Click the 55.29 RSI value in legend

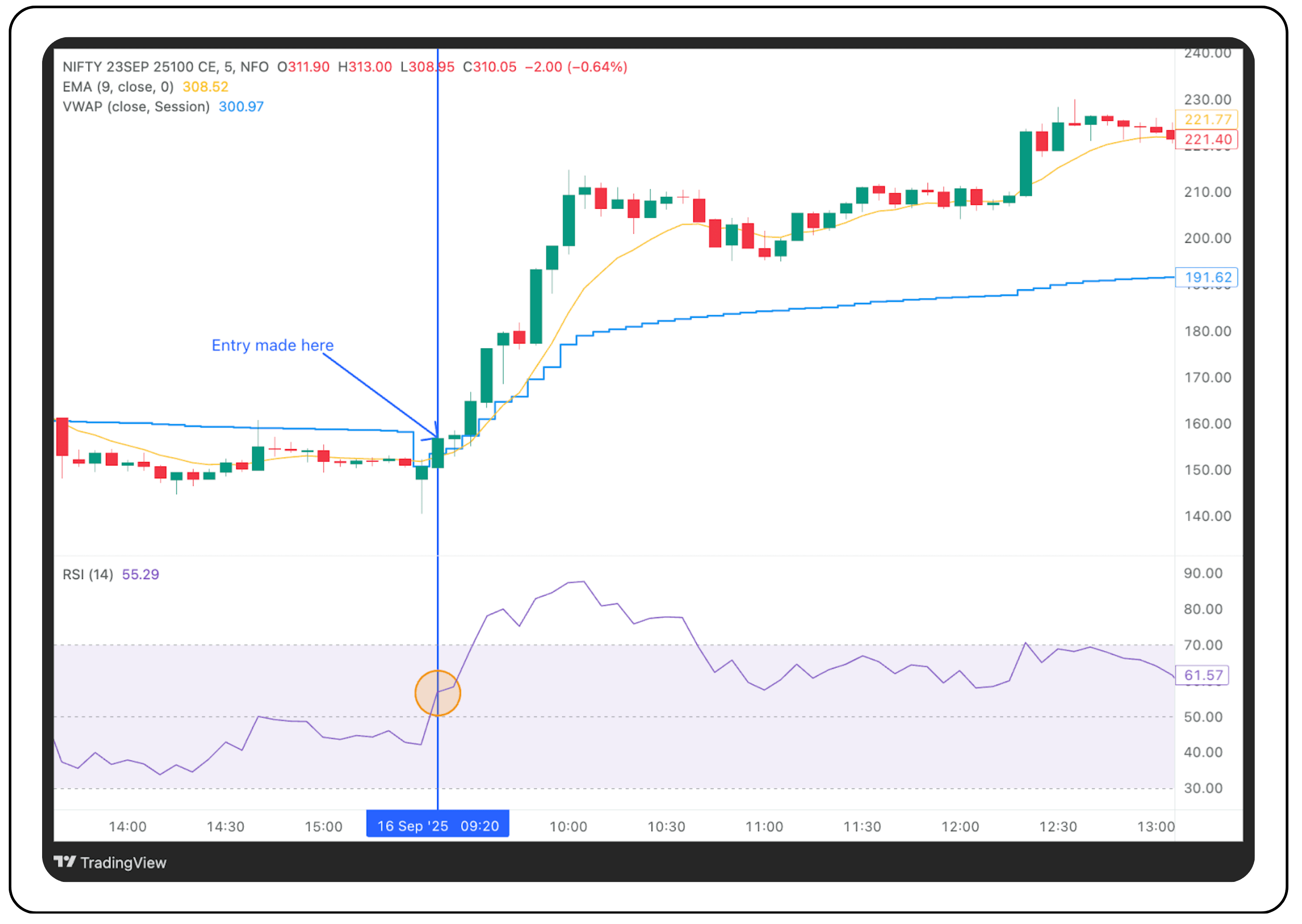click(141, 575)
